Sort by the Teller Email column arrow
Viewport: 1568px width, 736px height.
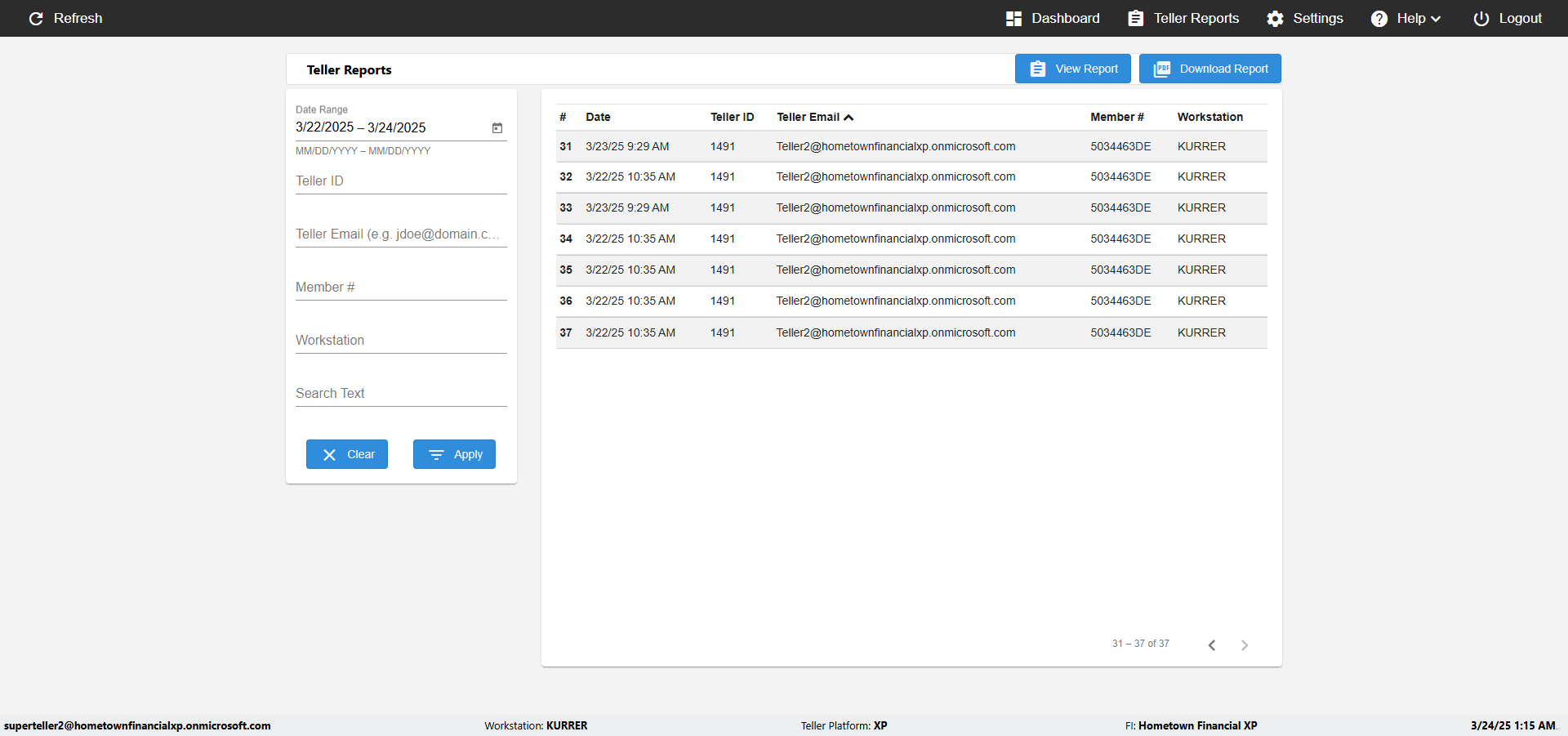(849, 117)
